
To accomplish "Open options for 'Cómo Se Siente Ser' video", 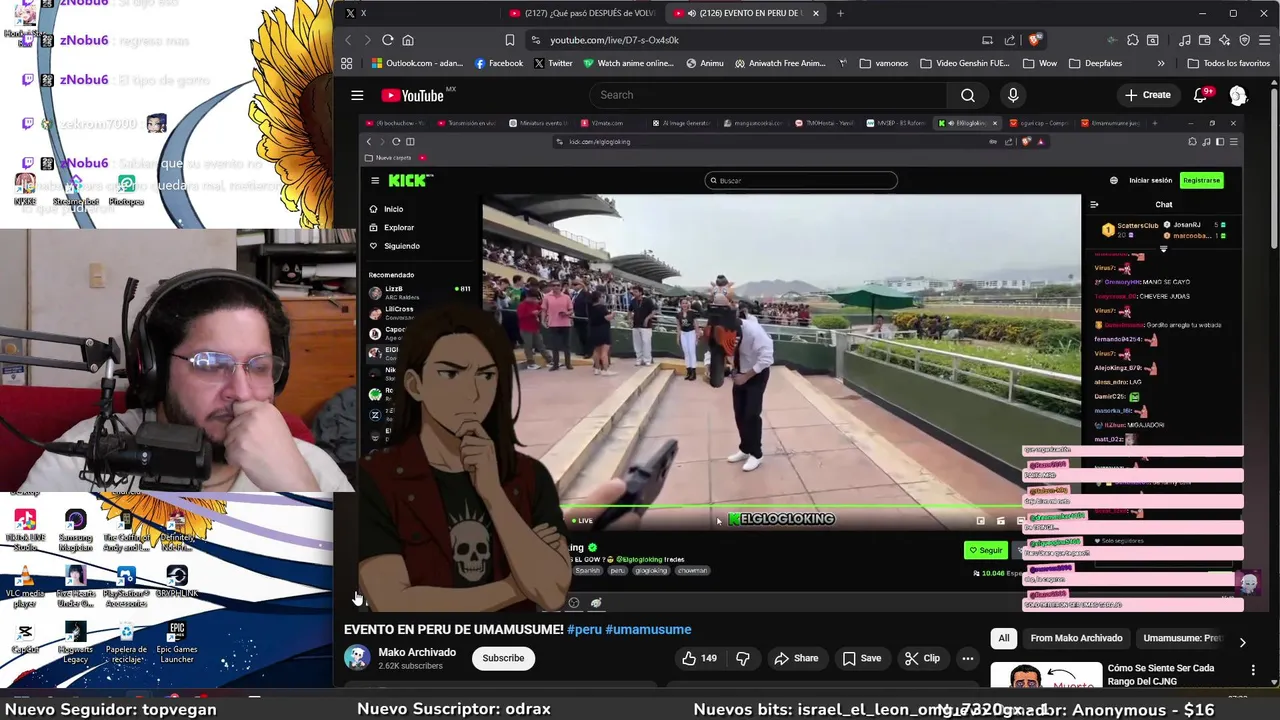I will (x=1253, y=670).
